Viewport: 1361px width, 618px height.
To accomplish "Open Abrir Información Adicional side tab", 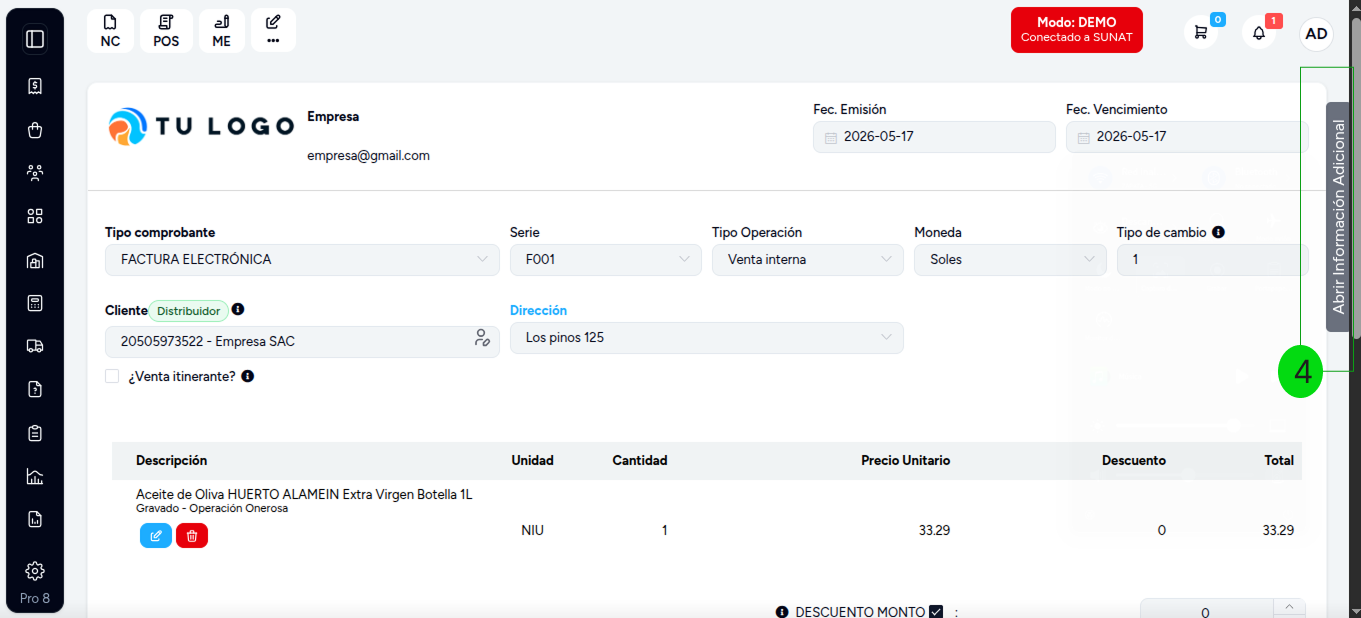I will (1339, 217).
